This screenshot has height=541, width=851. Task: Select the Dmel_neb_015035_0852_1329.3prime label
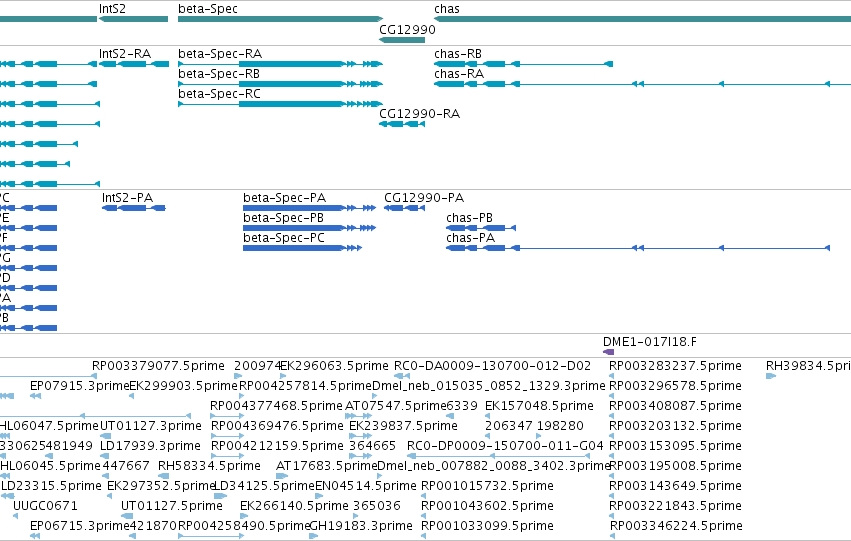(489, 386)
